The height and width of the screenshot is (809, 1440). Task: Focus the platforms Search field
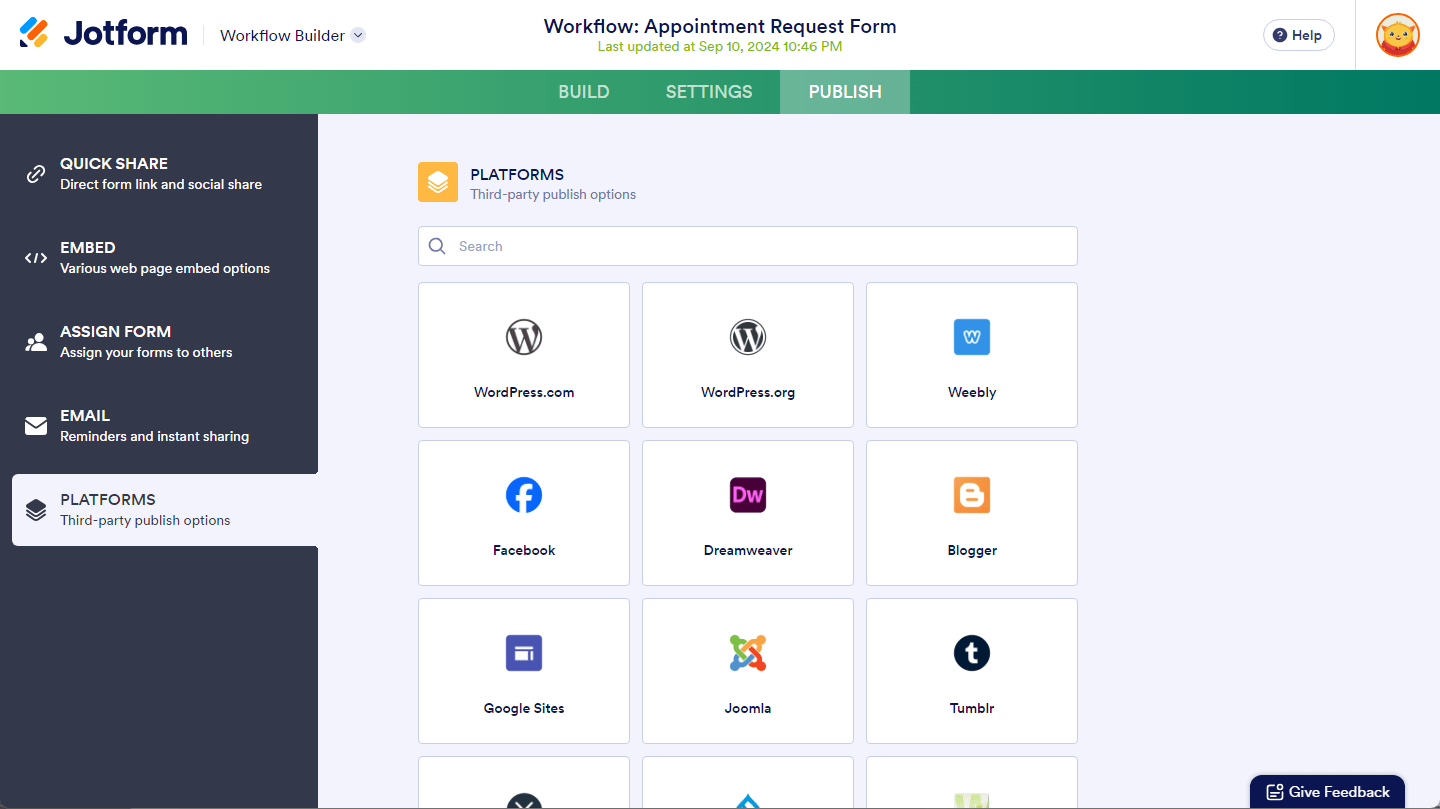point(748,246)
